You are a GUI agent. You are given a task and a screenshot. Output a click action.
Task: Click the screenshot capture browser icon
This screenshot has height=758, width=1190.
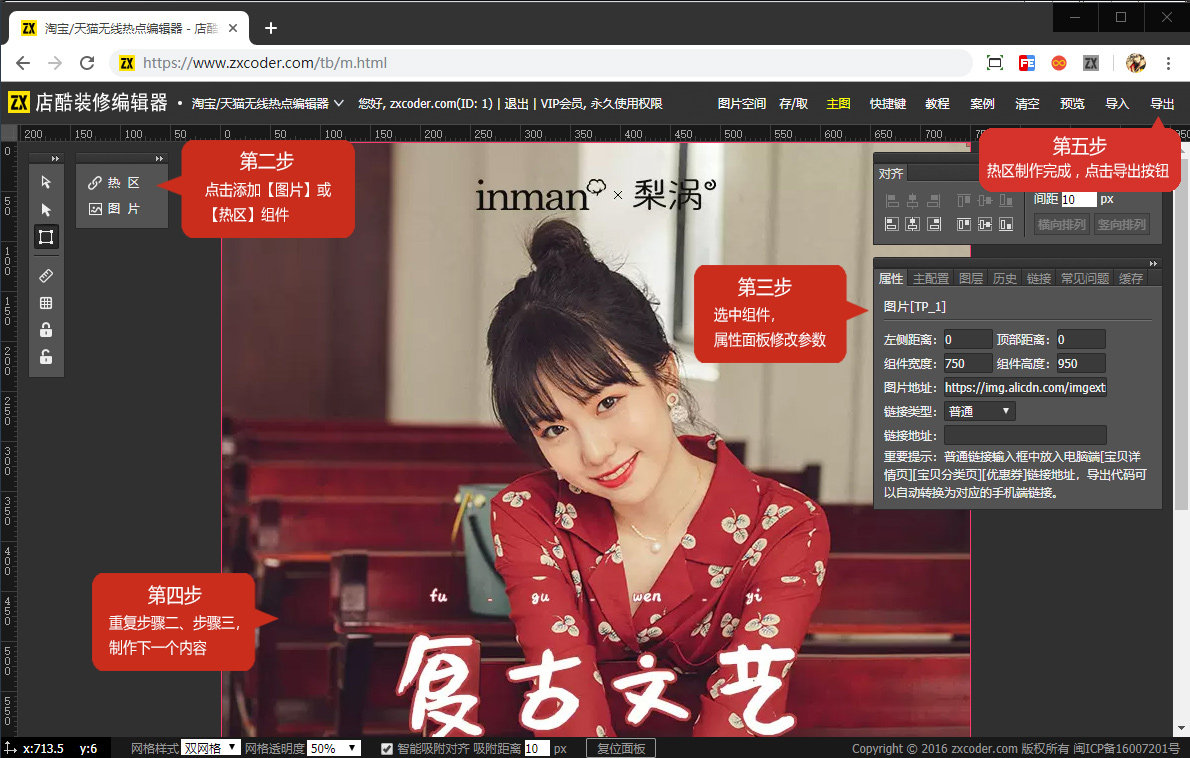[x=994, y=63]
